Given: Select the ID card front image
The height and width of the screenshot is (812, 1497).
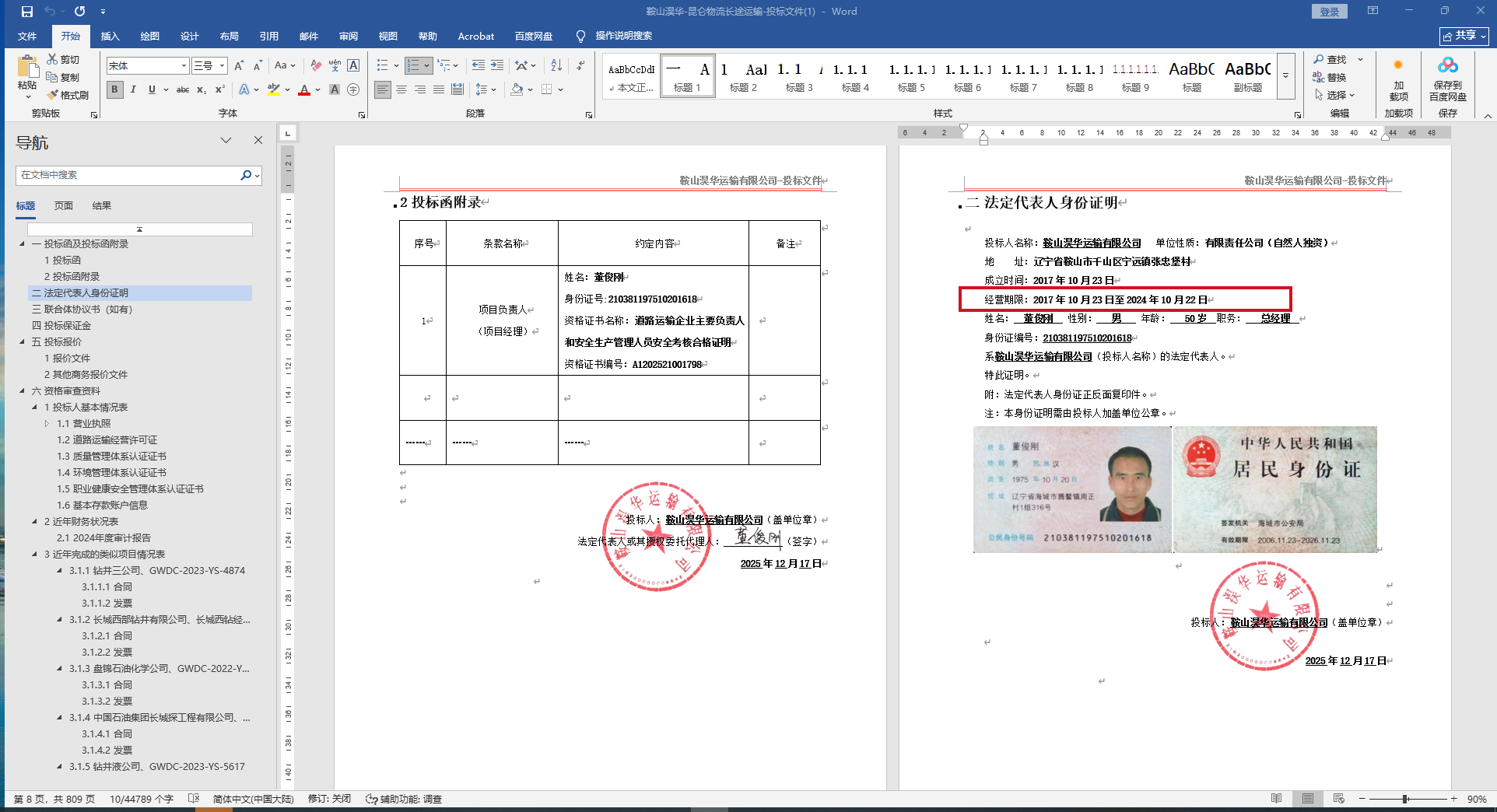Looking at the screenshot, I should 1072,489.
